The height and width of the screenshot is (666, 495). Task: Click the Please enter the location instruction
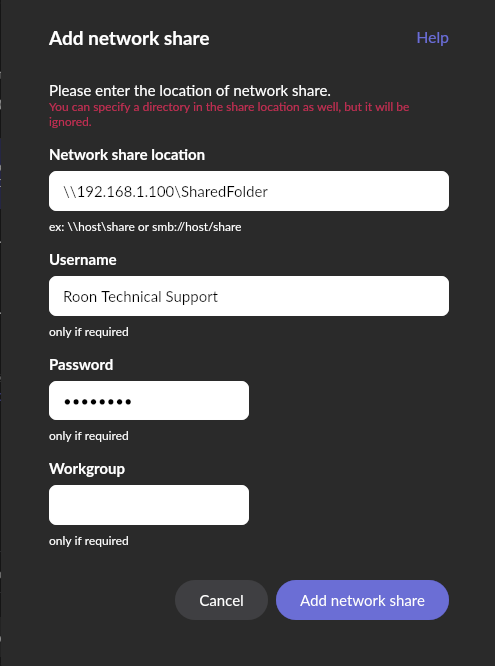pyautogui.click(x=190, y=91)
